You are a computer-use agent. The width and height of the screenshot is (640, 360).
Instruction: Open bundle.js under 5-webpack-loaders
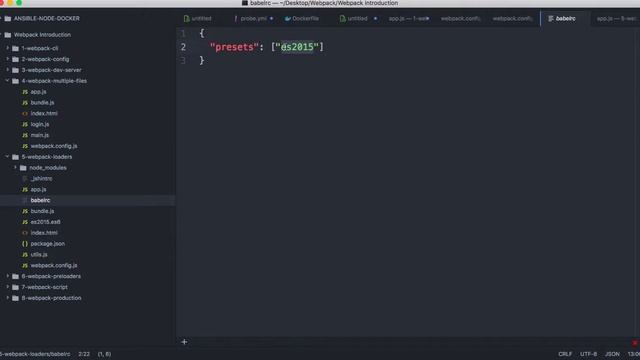(42, 211)
